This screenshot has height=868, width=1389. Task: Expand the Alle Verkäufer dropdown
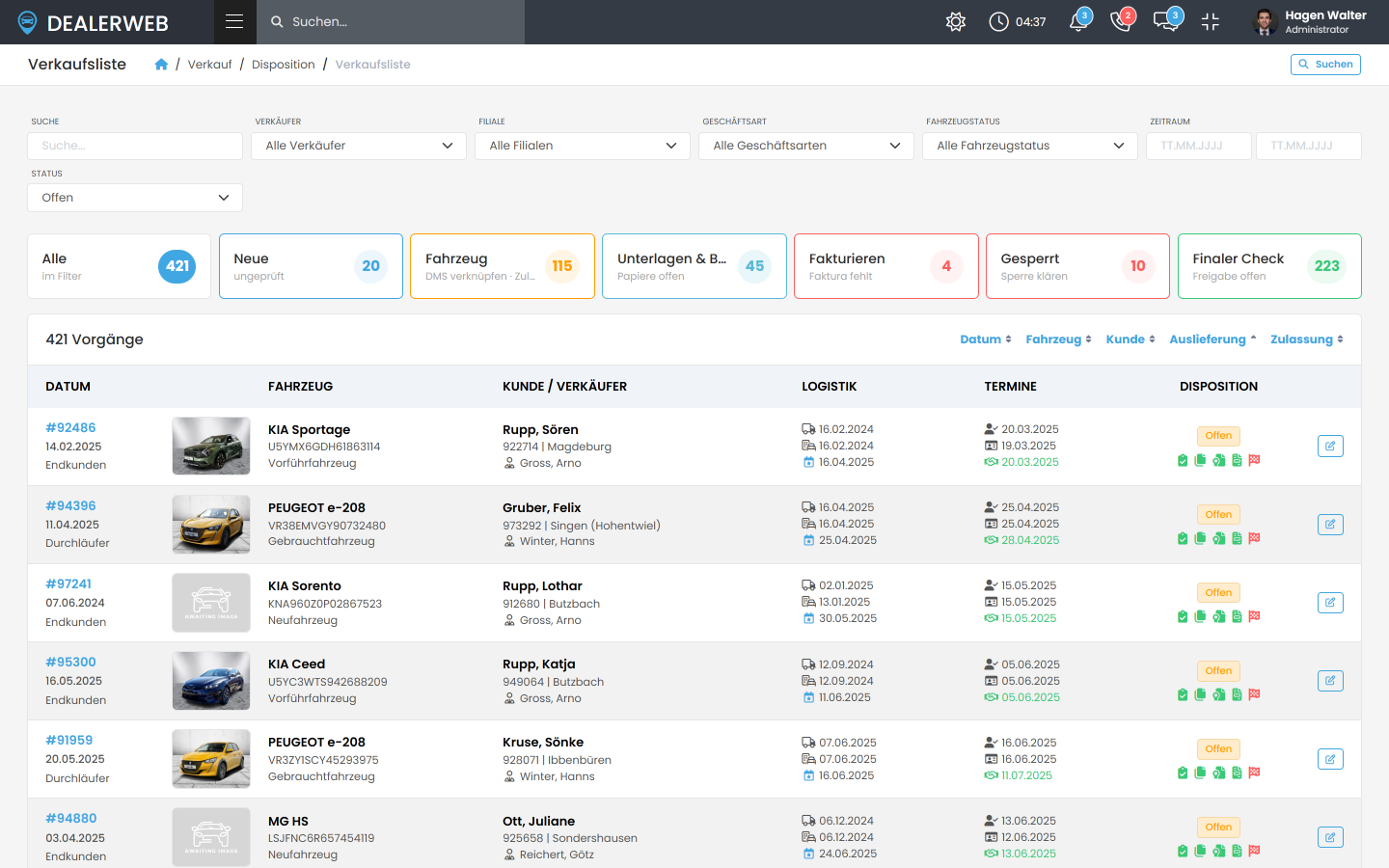(x=359, y=146)
